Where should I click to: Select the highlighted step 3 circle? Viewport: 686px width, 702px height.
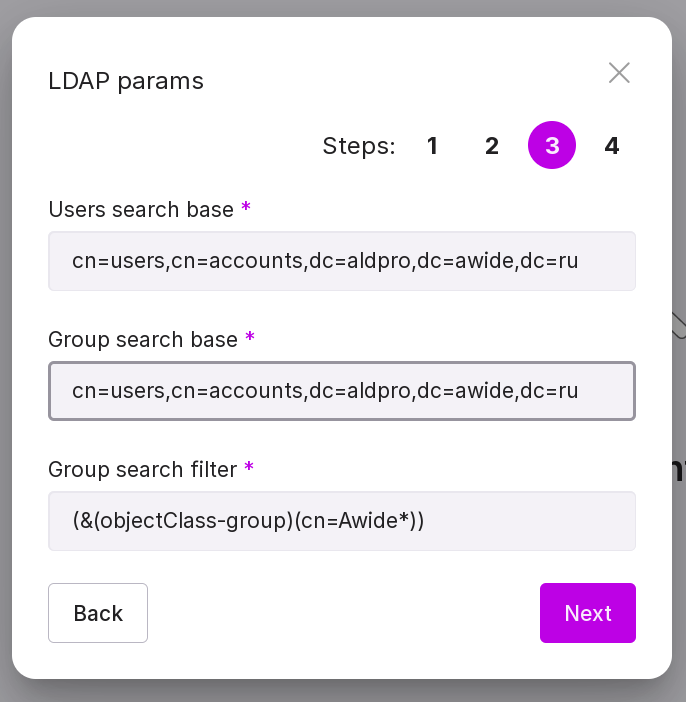point(552,146)
